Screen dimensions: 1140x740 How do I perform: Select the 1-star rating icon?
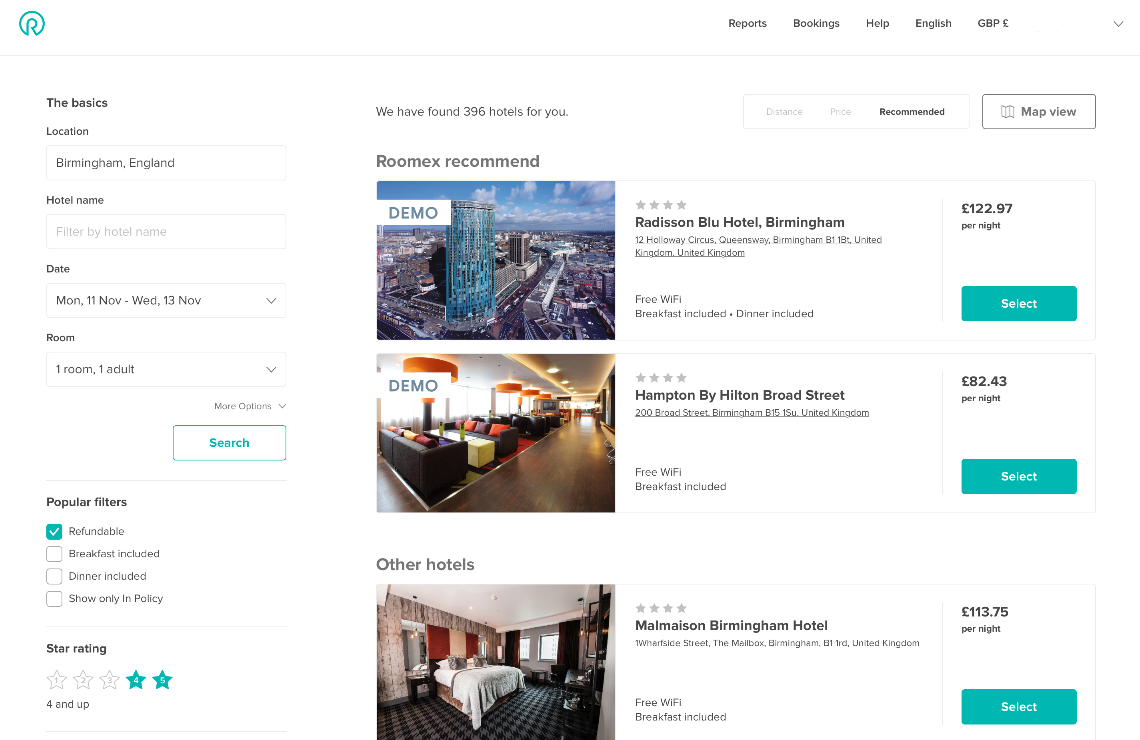click(x=57, y=680)
